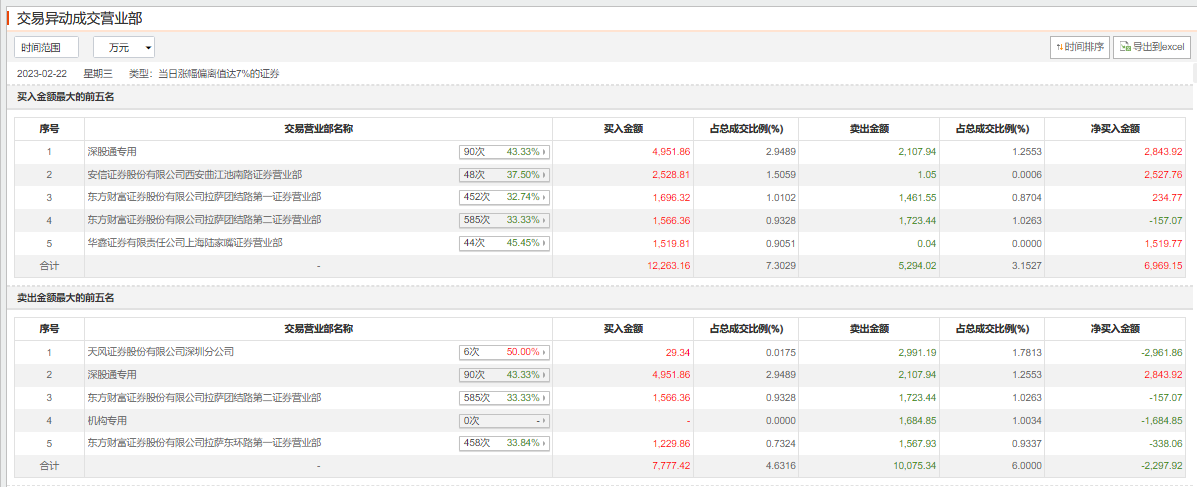1197x487 pixels.
Task: Open 安信证券股份有限公司西安曲江池南路证券营业部 link
Action: (196, 174)
